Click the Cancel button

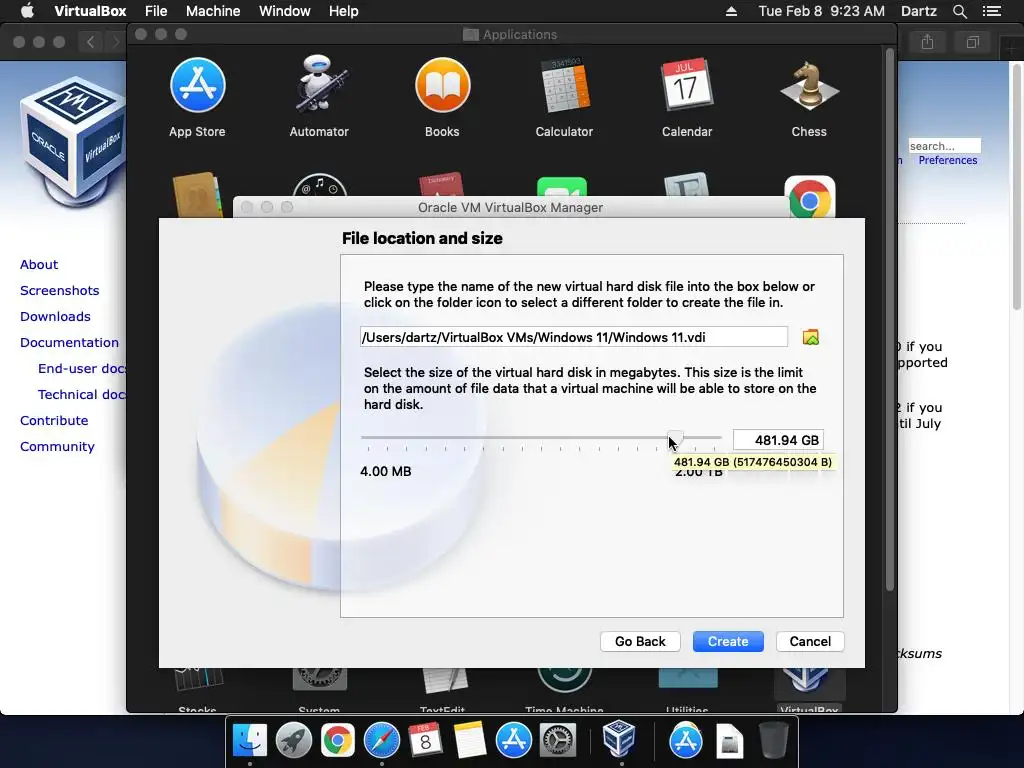pyautogui.click(x=810, y=641)
